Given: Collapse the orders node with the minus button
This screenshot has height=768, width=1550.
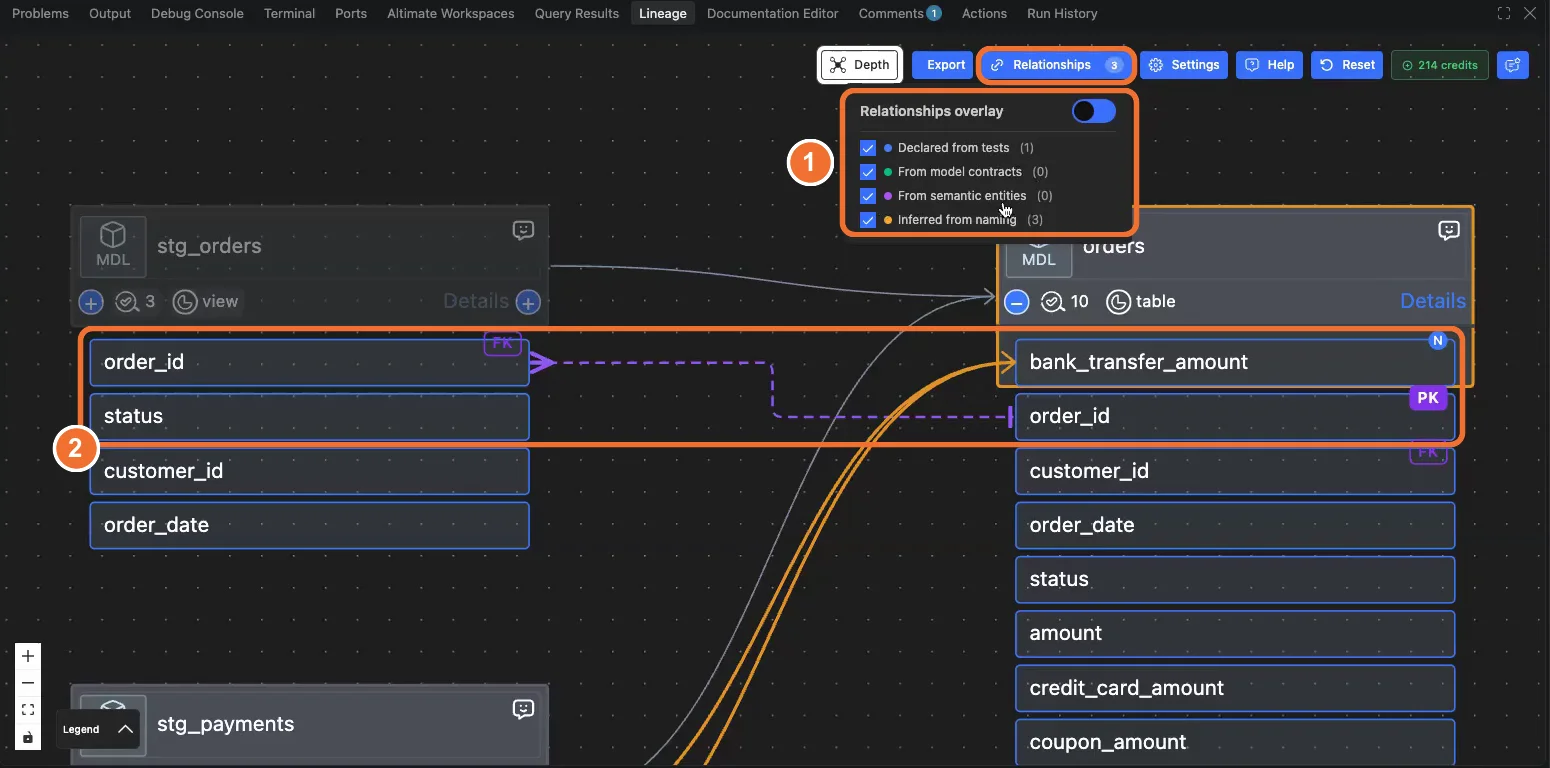Looking at the screenshot, I should click(1017, 302).
